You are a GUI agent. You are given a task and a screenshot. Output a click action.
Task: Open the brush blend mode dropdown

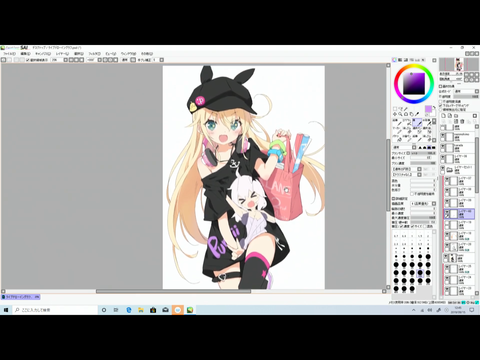tap(414, 147)
